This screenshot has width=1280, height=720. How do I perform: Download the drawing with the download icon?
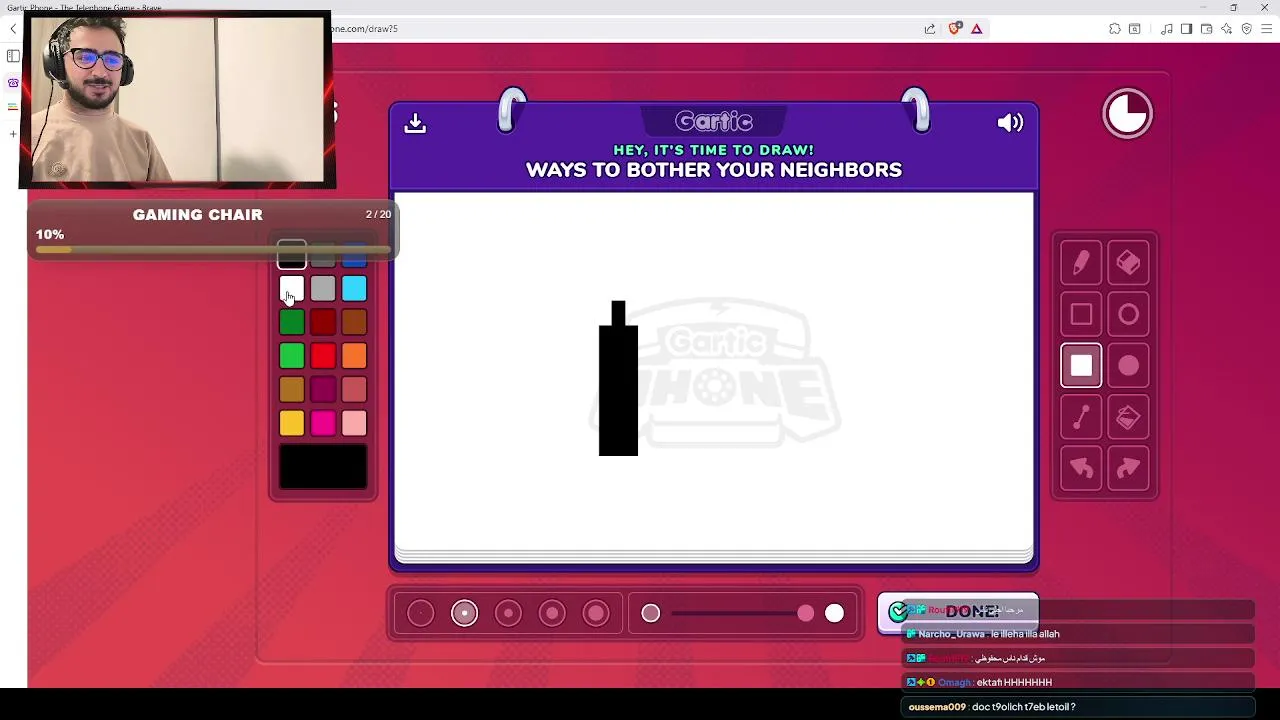[x=415, y=123]
